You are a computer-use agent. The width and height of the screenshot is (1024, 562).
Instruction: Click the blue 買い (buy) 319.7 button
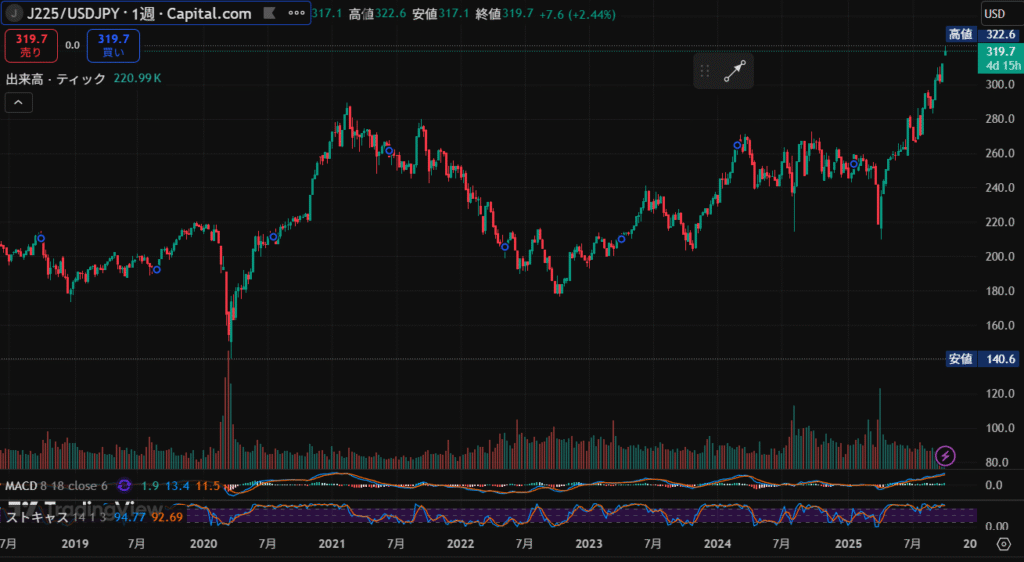(113, 45)
